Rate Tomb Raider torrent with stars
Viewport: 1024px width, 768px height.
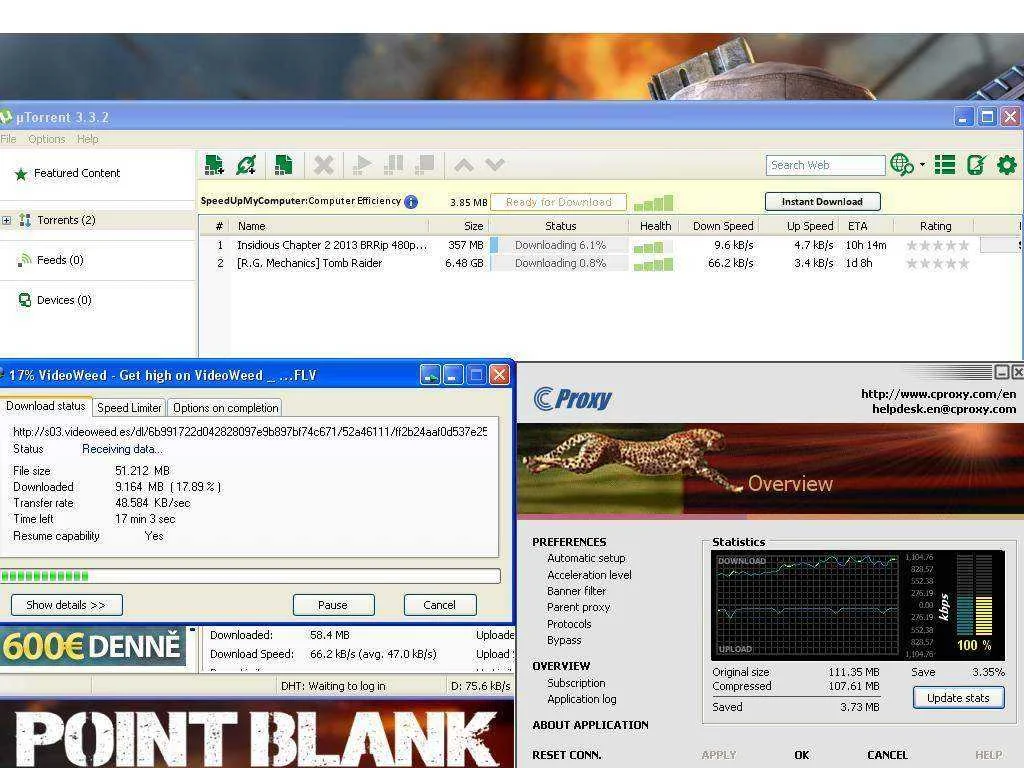(x=937, y=263)
